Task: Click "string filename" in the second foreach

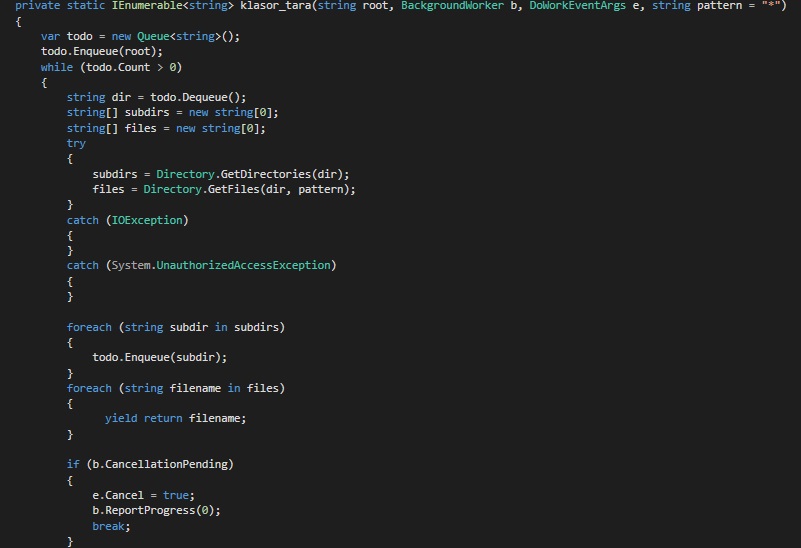Action: pos(173,389)
